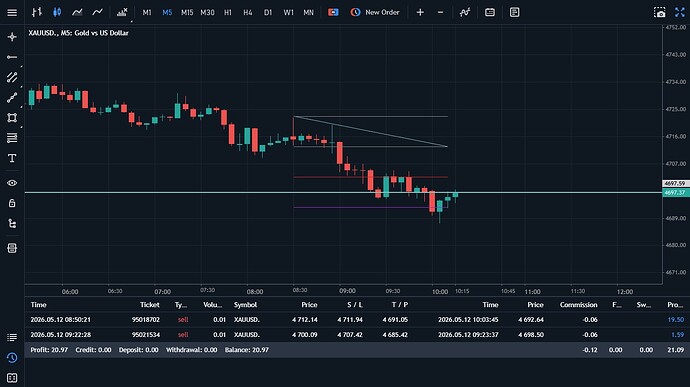Open the trade history clock icon
The width and height of the screenshot is (690, 387).
coord(12,358)
